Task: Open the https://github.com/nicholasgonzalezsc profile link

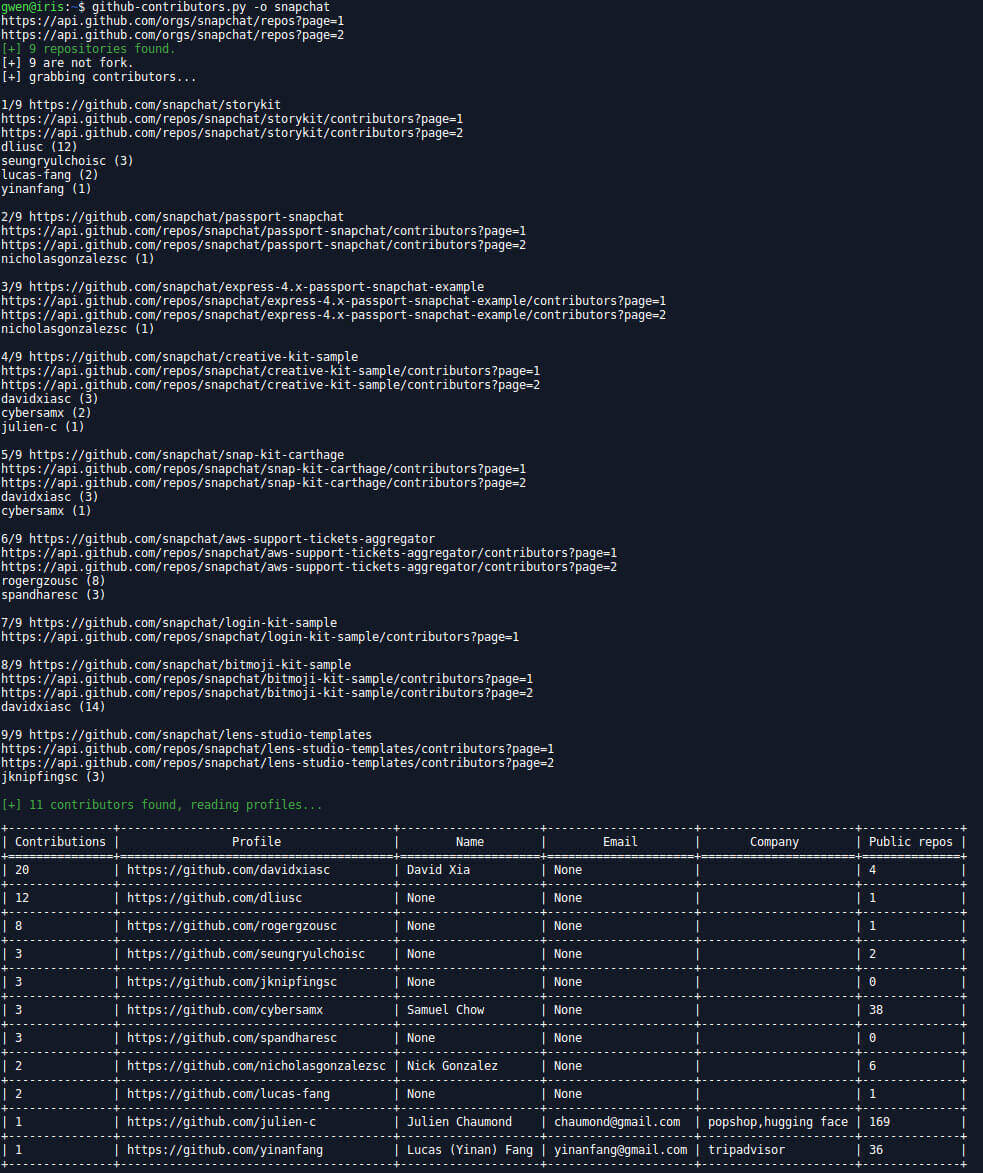Action: click(x=257, y=1066)
